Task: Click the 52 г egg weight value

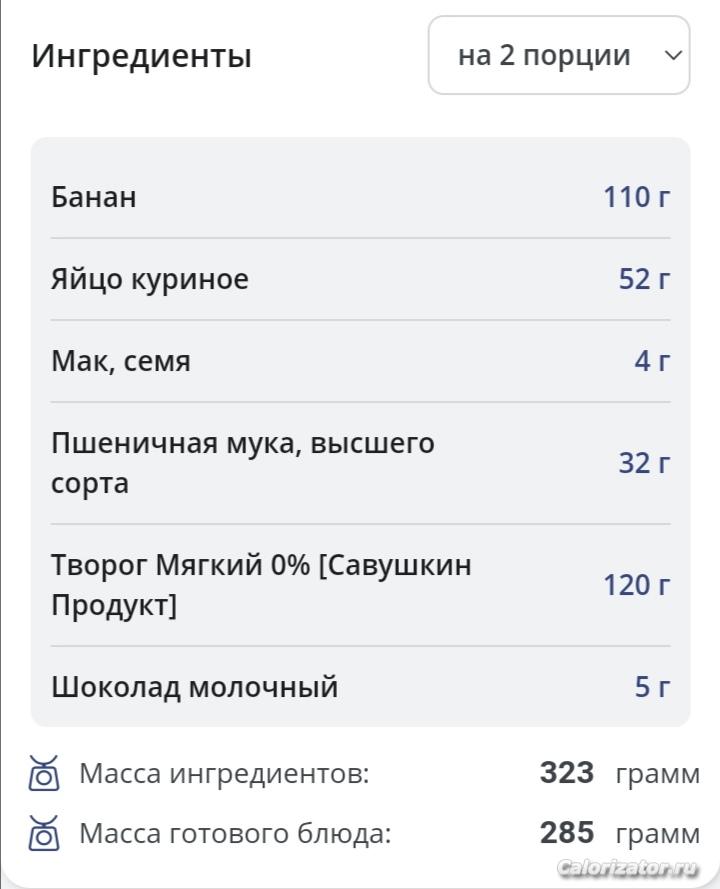Action: pyautogui.click(x=644, y=279)
